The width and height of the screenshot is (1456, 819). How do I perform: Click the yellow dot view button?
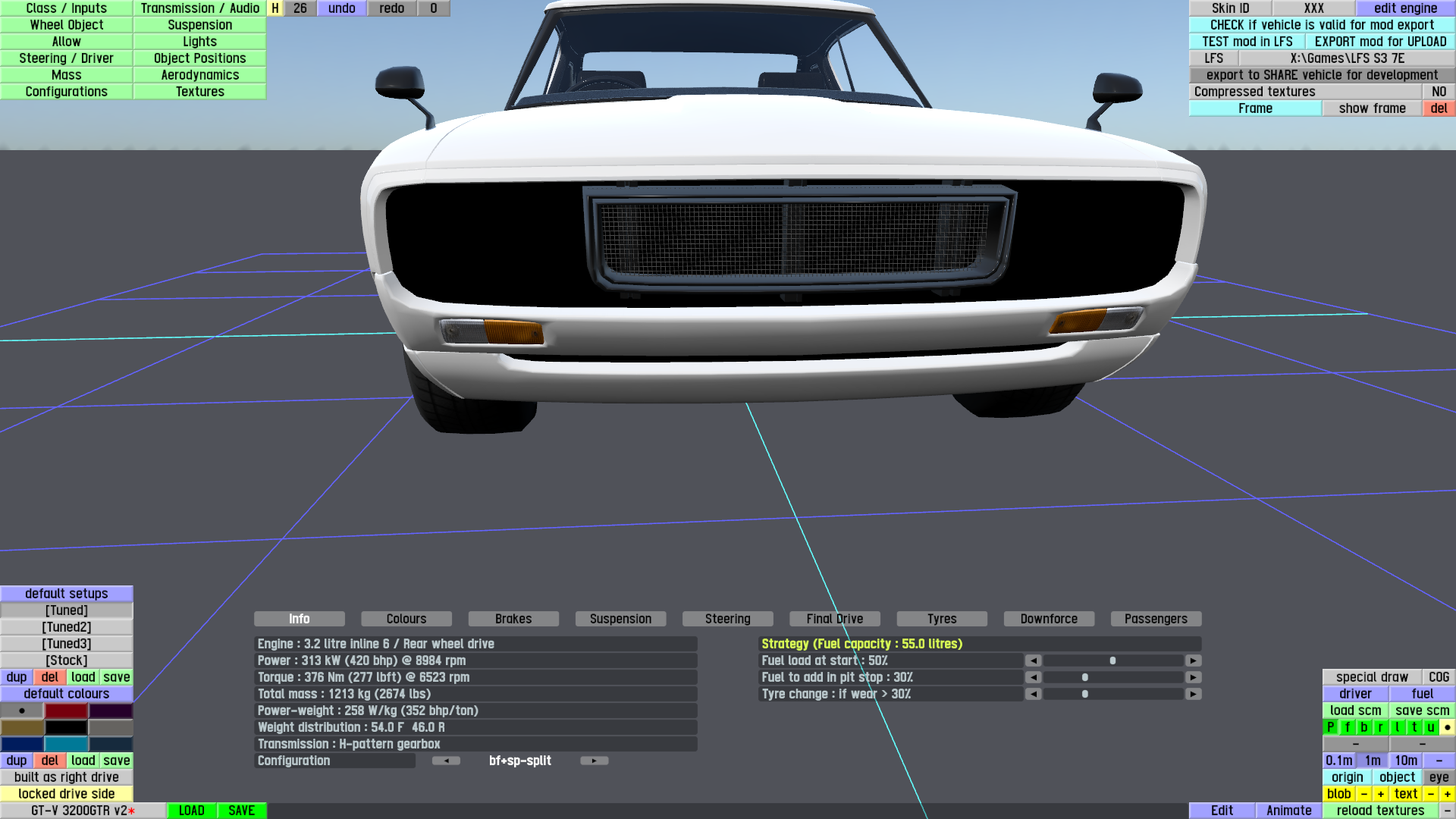pos(1447,727)
